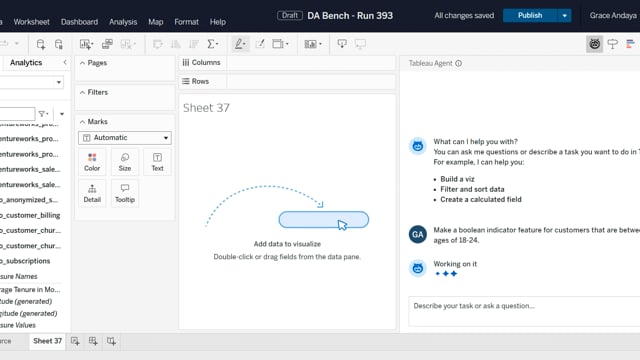Open the Fit view toolbar icon

click(x=280, y=44)
